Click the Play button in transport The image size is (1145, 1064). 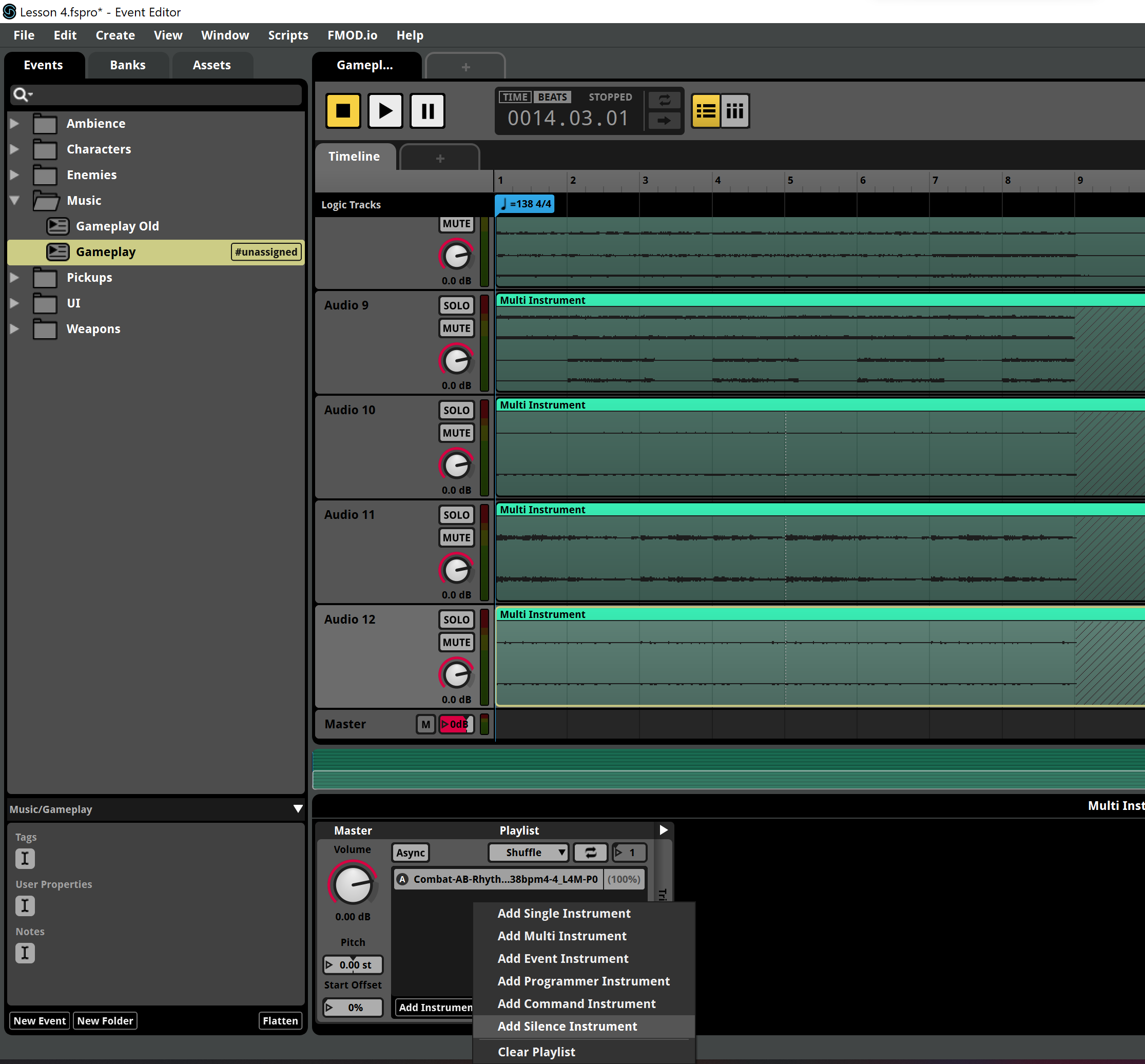pos(385,110)
